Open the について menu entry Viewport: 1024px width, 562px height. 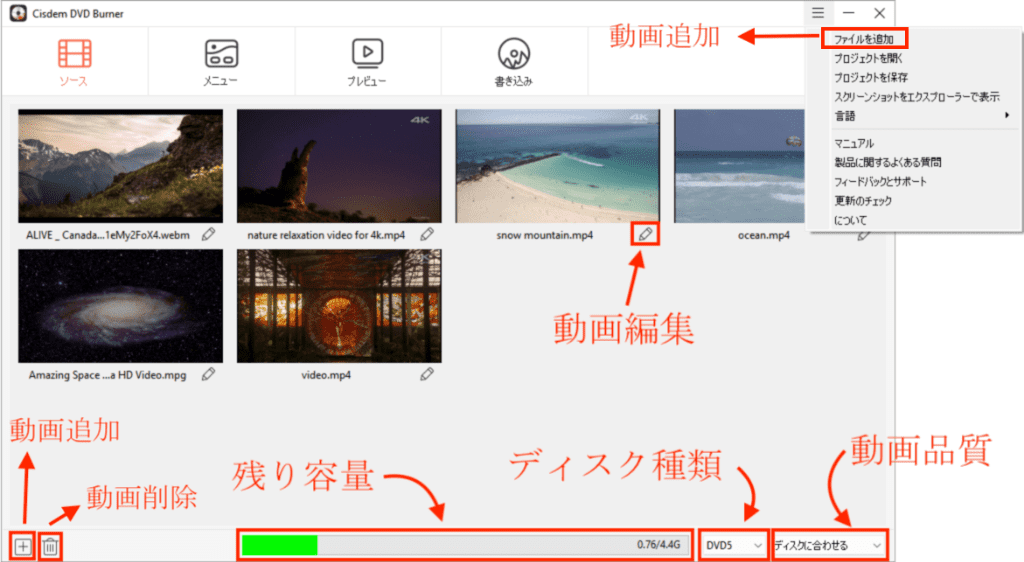point(850,220)
